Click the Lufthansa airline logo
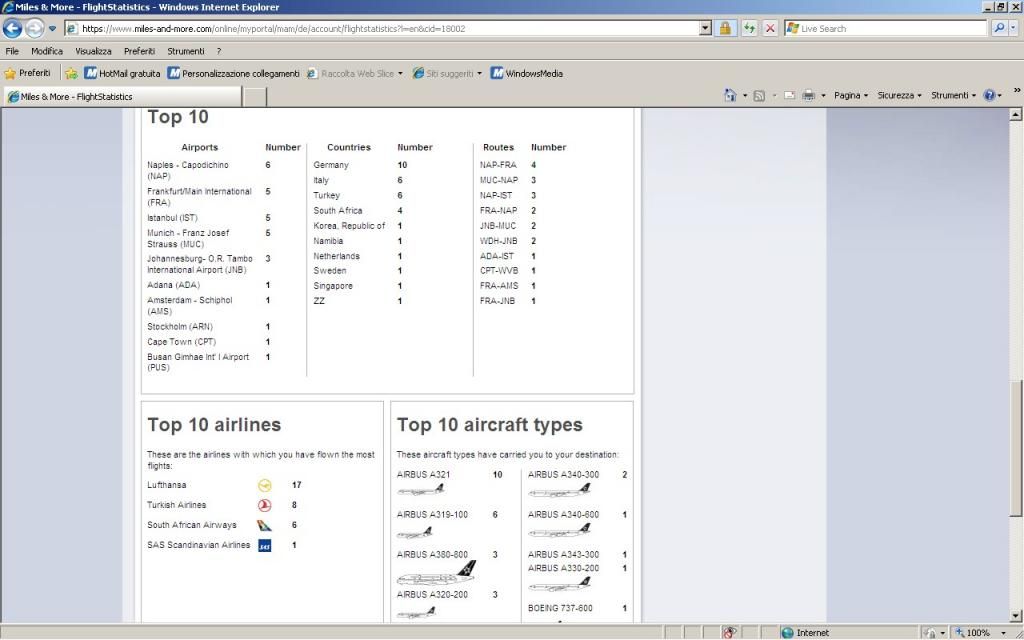 click(x=264, y=485)
